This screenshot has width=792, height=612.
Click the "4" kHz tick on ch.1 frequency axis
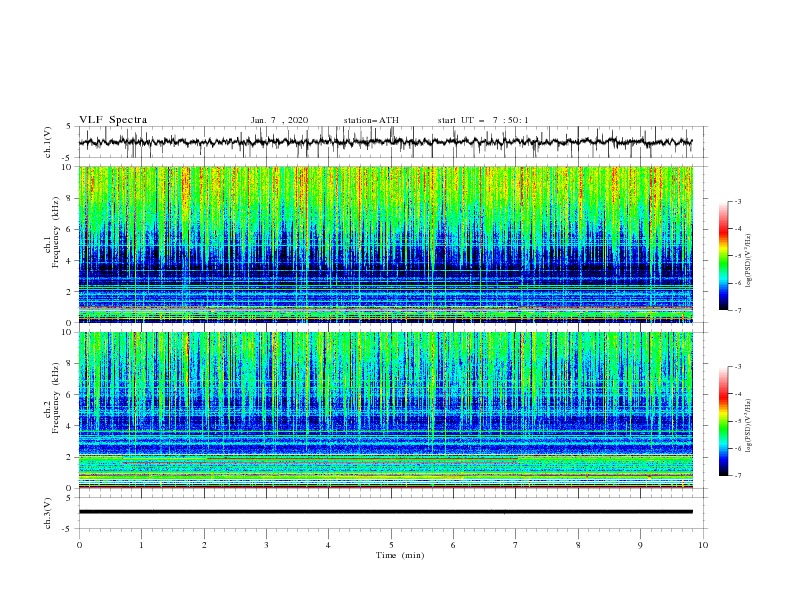tap(70, 261)
